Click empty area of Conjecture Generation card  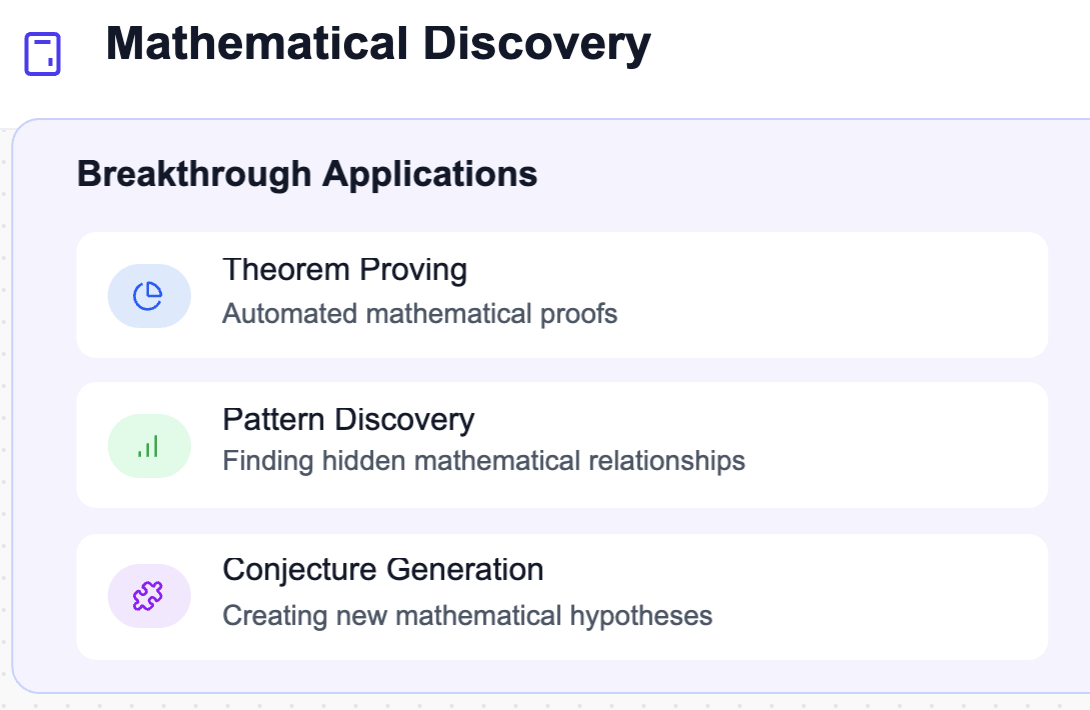[876, 597]
